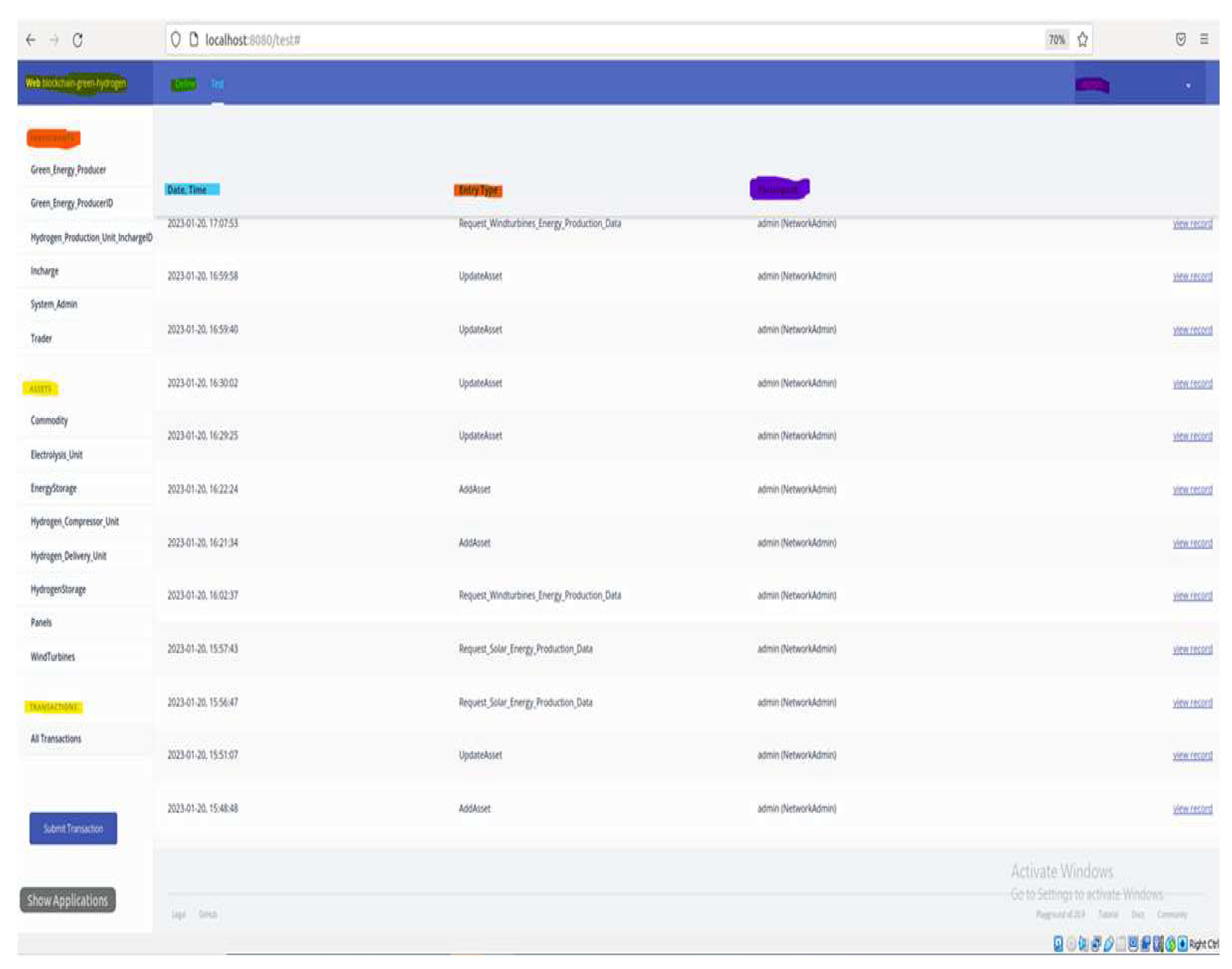Image resolution: width=1232 pixels, height=969 pixels.
Task: Reload the page with refresh icon
Action: click(78, 40)
